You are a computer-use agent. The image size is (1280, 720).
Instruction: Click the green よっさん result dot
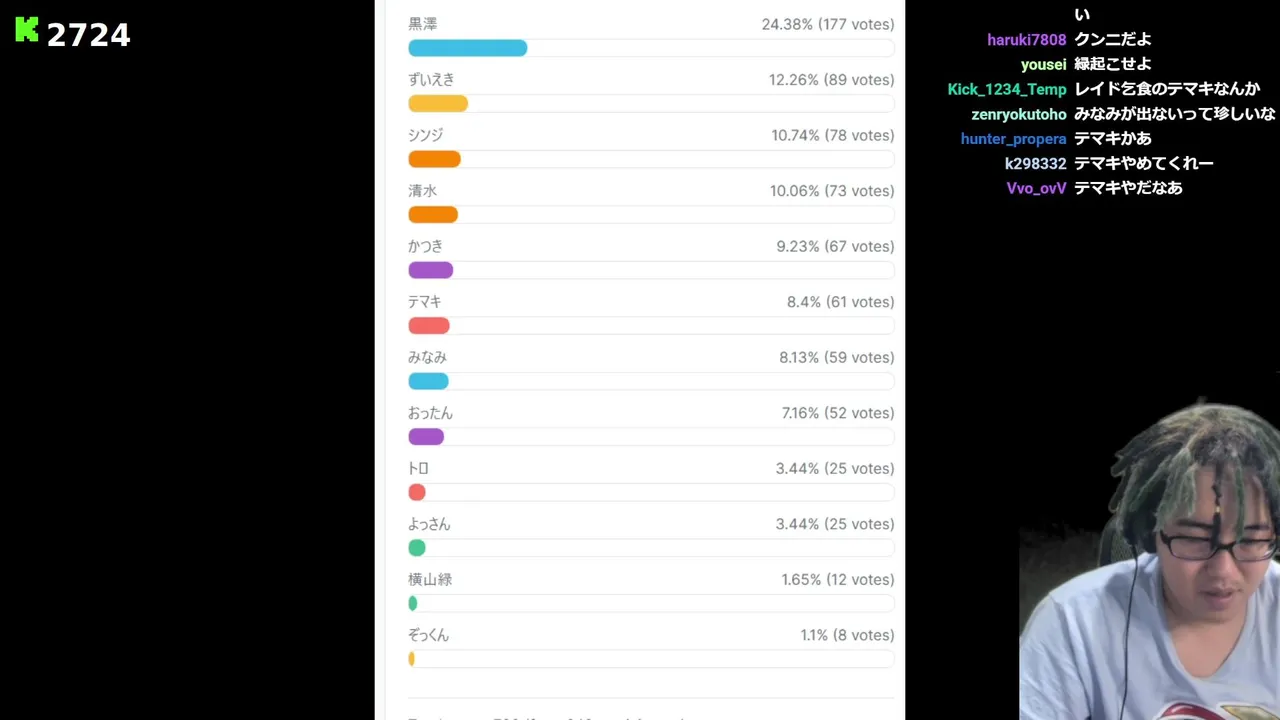[x=417, y=548]
